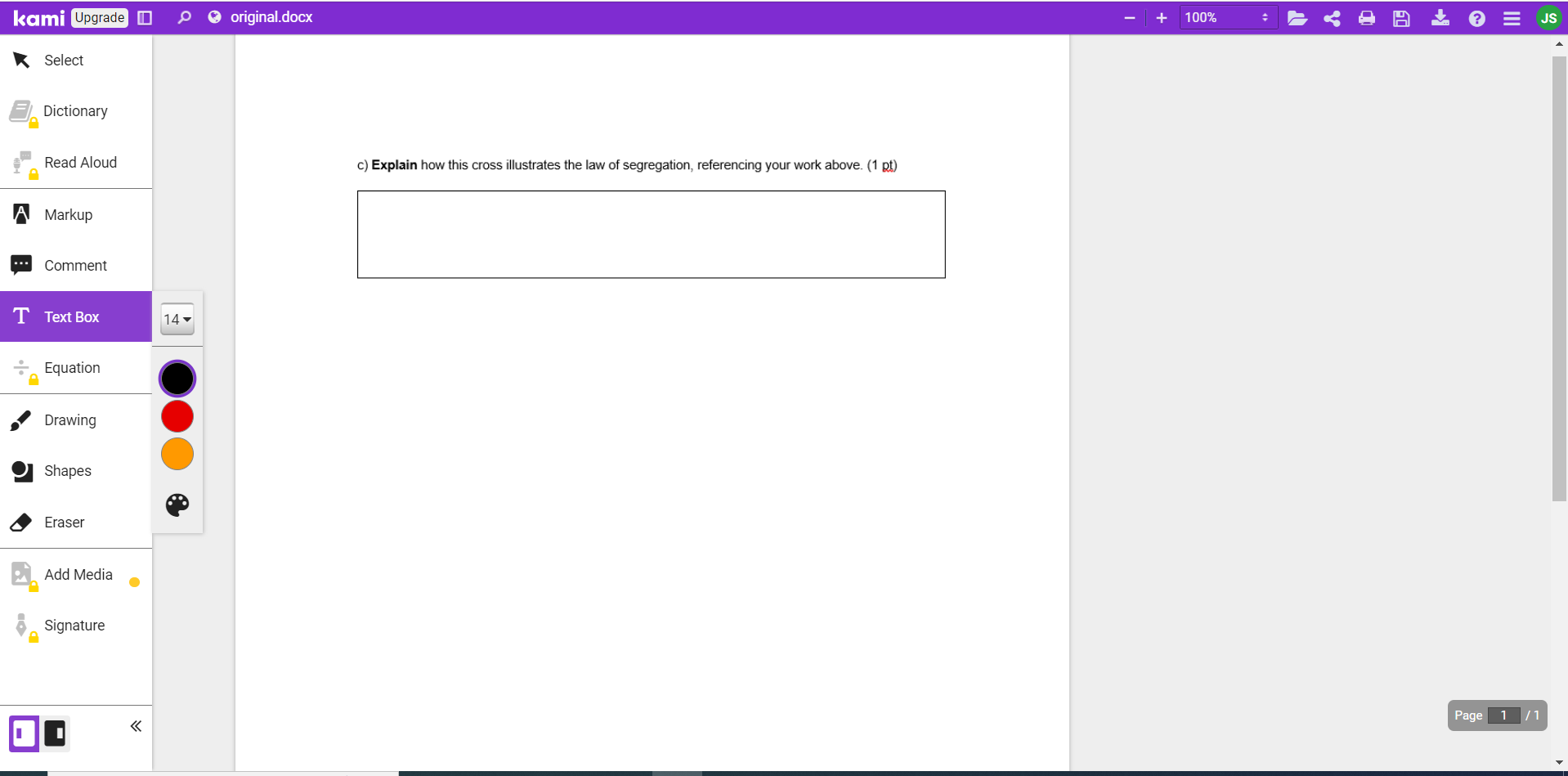Click the page number input field
Screen dimensions: 1568x776
(1503, 715)
